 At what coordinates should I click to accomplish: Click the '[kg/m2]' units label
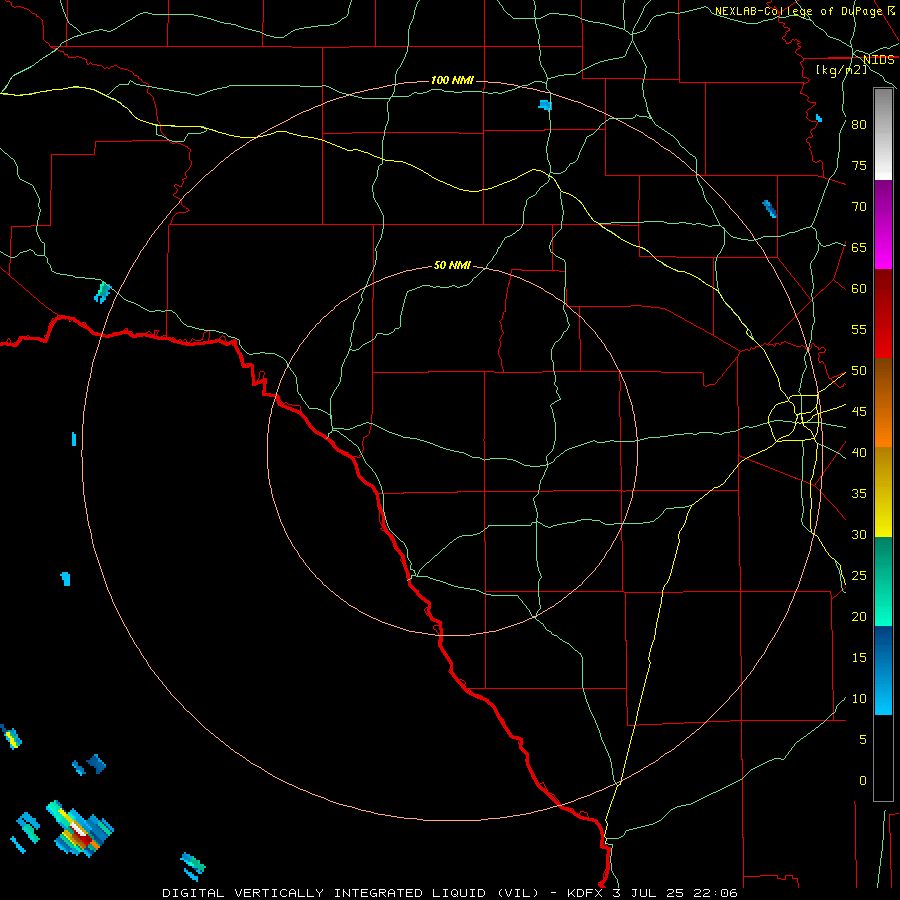coord(841,70)
